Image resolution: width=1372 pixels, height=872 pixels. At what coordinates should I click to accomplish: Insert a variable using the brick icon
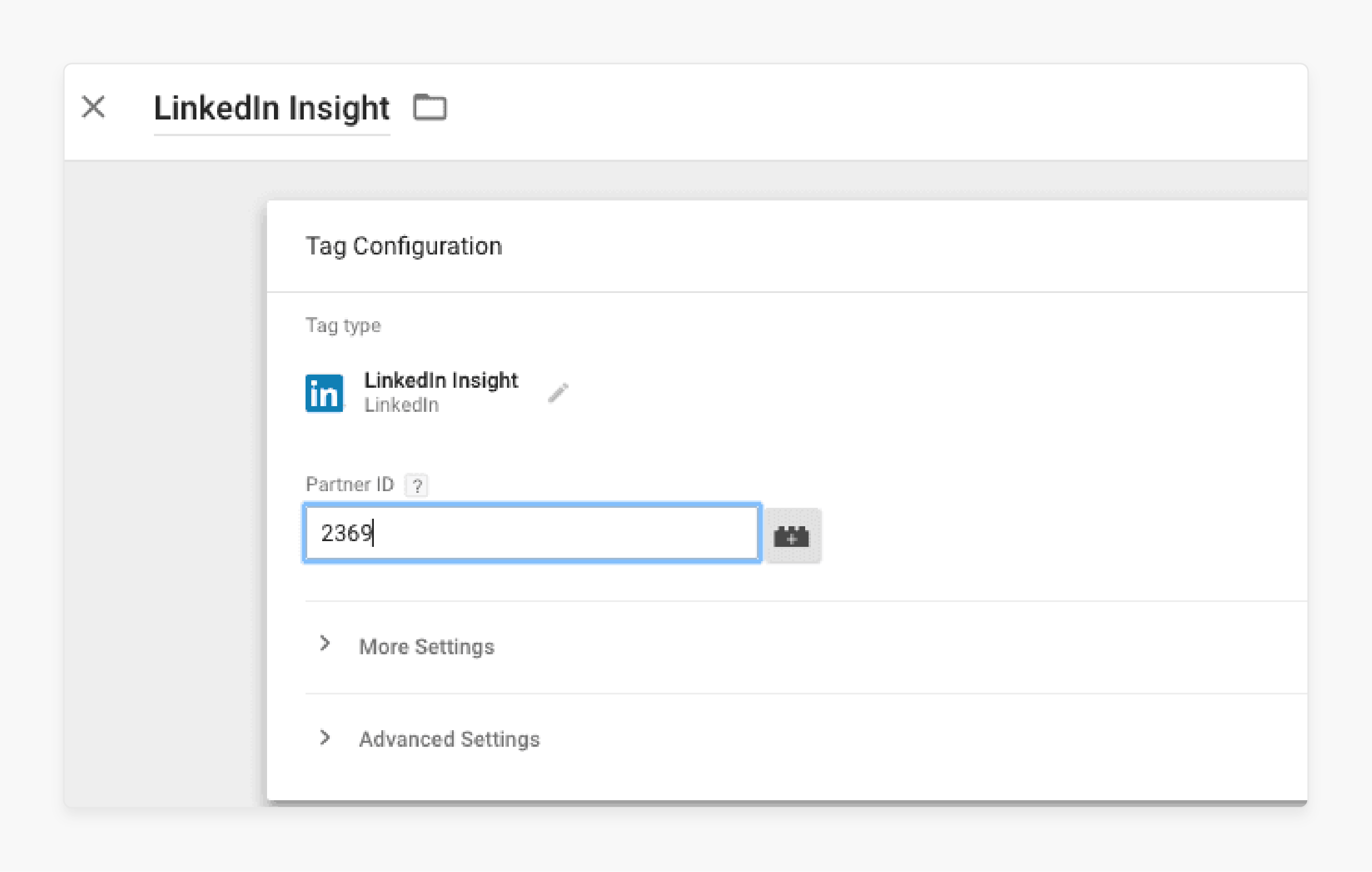(x=793, y=535)
